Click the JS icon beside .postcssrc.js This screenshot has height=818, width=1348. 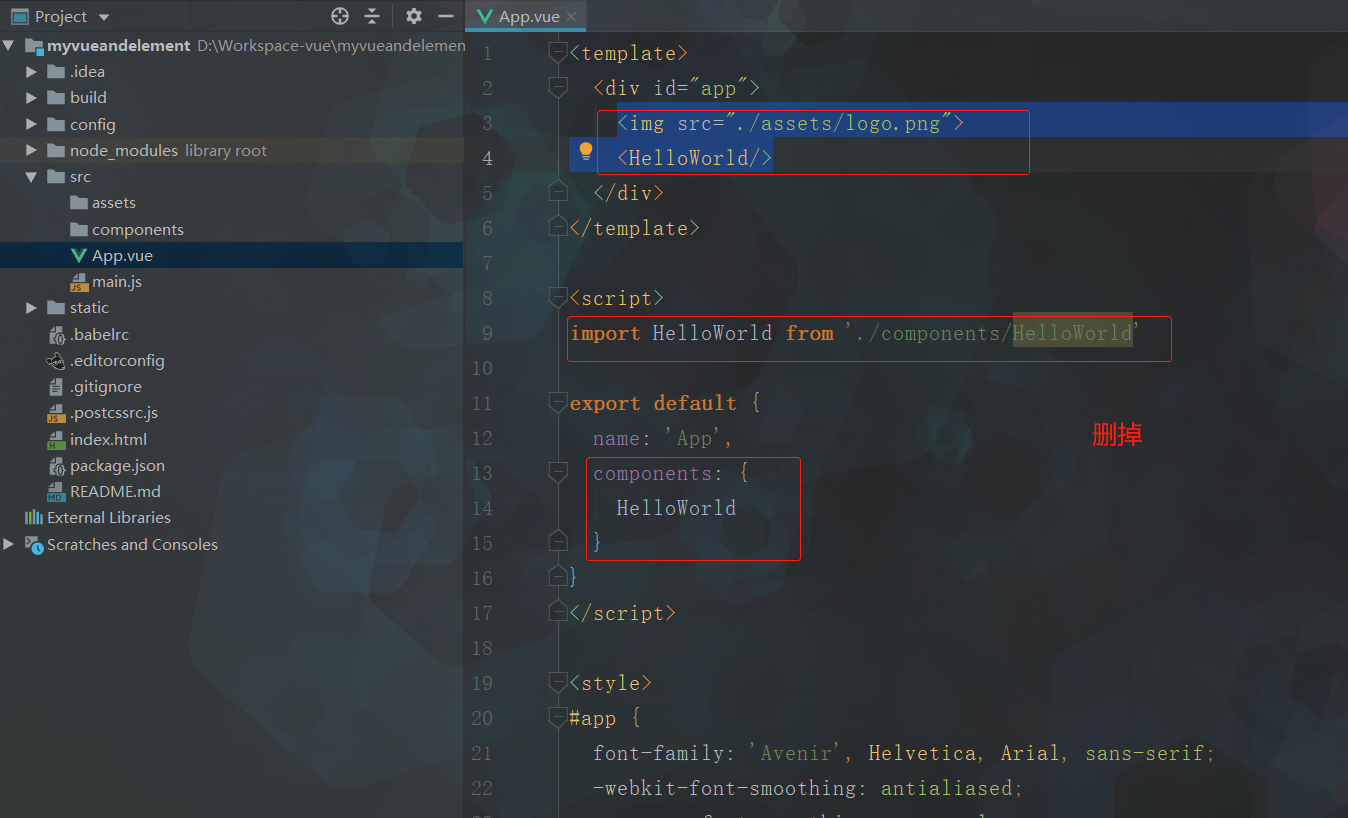(56, 413)
